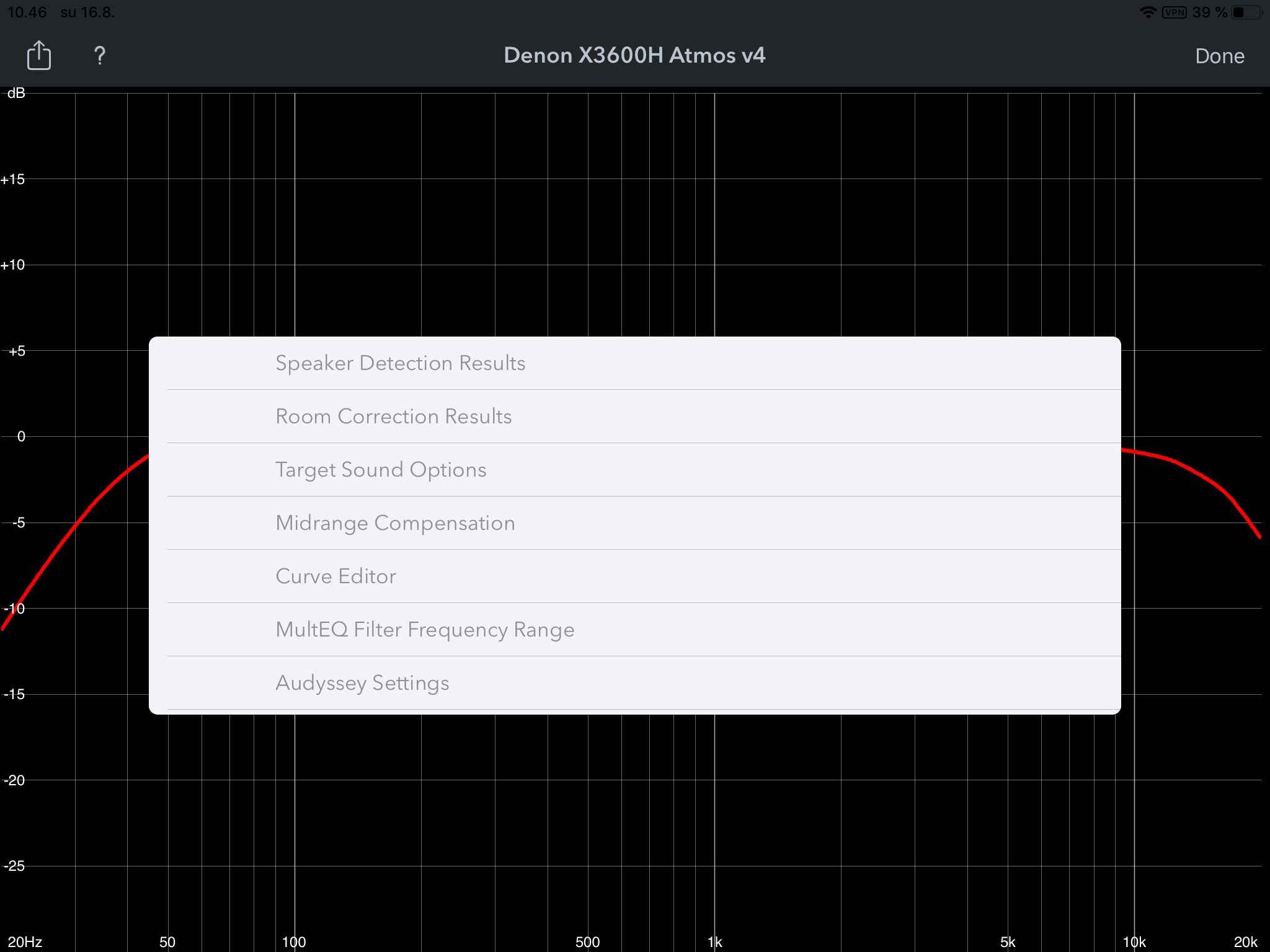This screenshot has width=1270, height=952.
Task: Tap Done in the top bar
Action: (x=1219, y=56)
